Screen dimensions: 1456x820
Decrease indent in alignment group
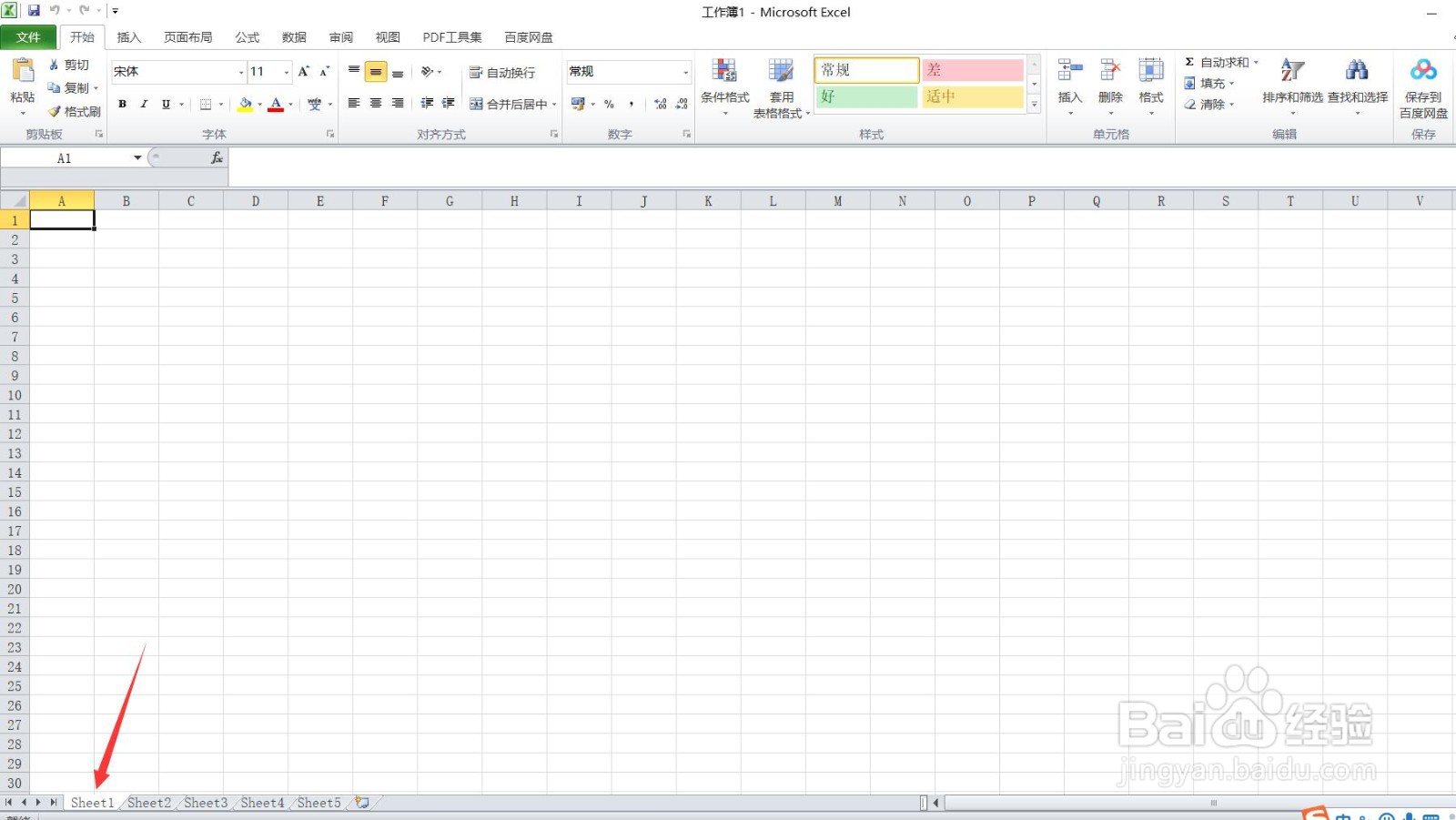427,104
